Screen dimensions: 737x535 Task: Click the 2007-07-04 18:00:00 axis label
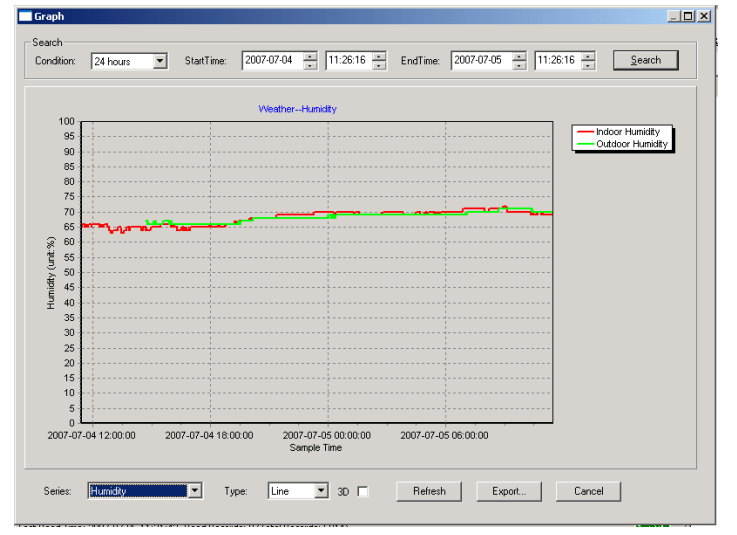coord(209,435)
